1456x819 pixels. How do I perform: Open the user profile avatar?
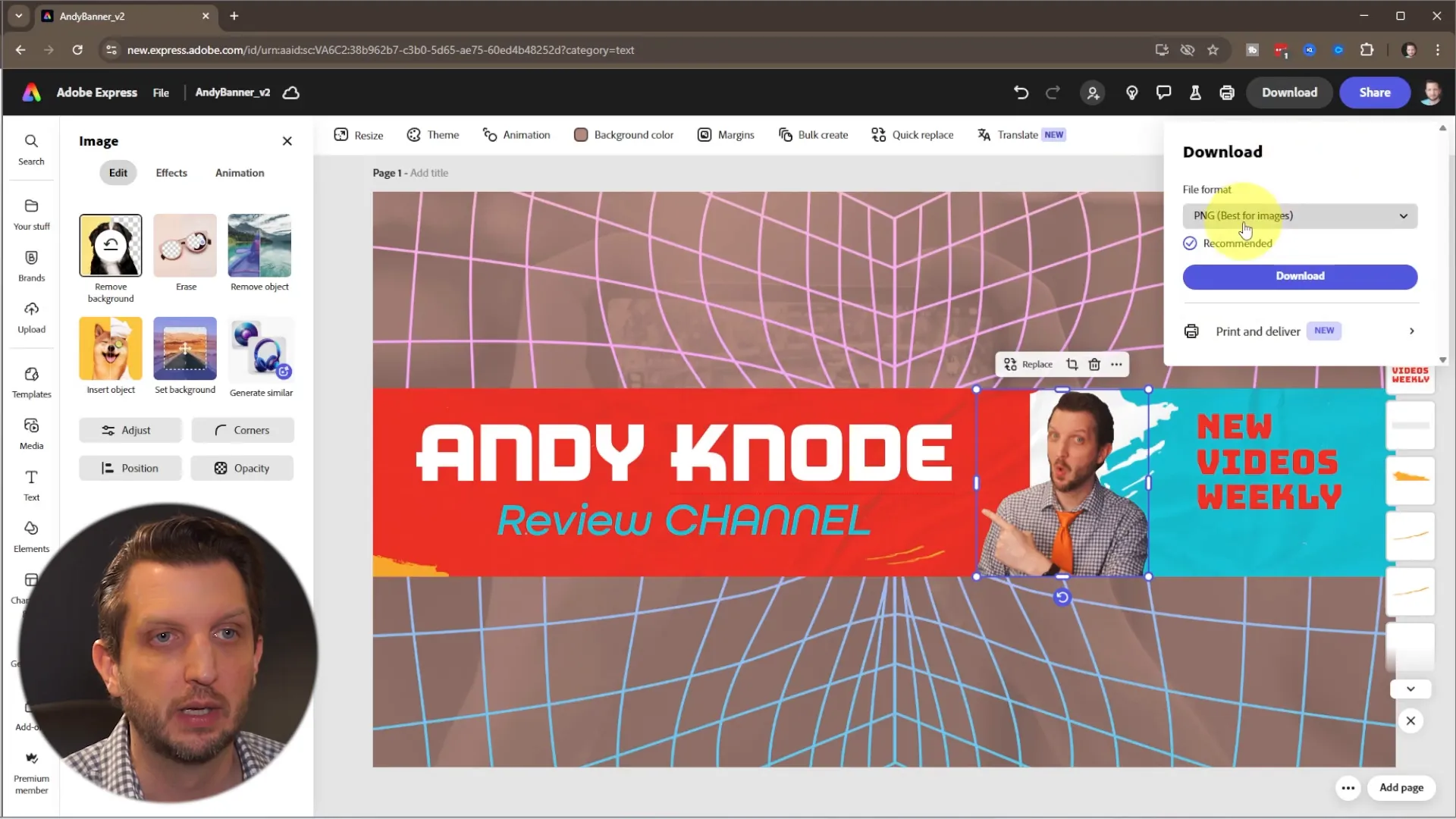[x=1431, y=93]
